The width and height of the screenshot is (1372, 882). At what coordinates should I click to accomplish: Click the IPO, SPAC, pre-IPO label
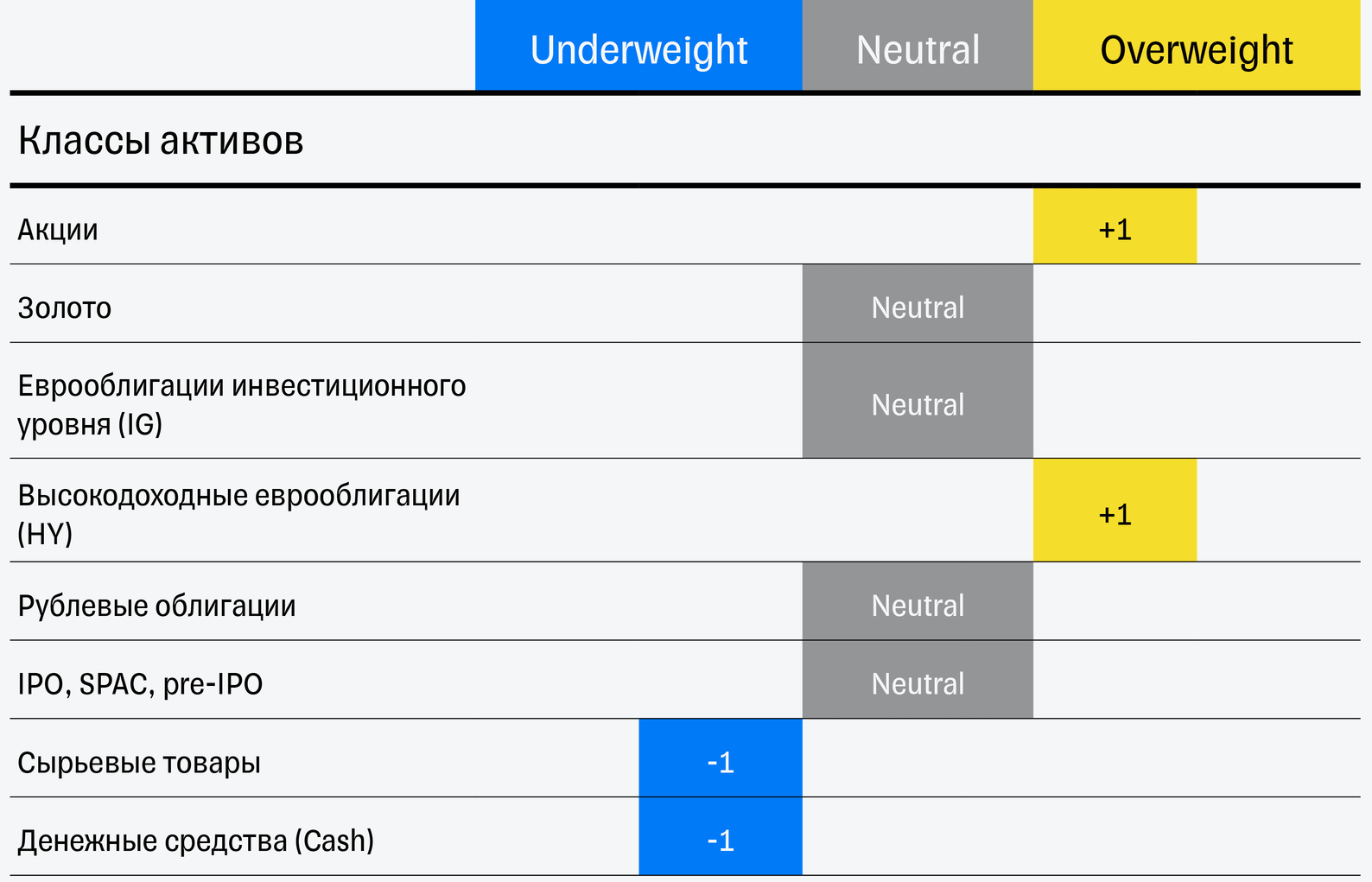click(140, 684)
